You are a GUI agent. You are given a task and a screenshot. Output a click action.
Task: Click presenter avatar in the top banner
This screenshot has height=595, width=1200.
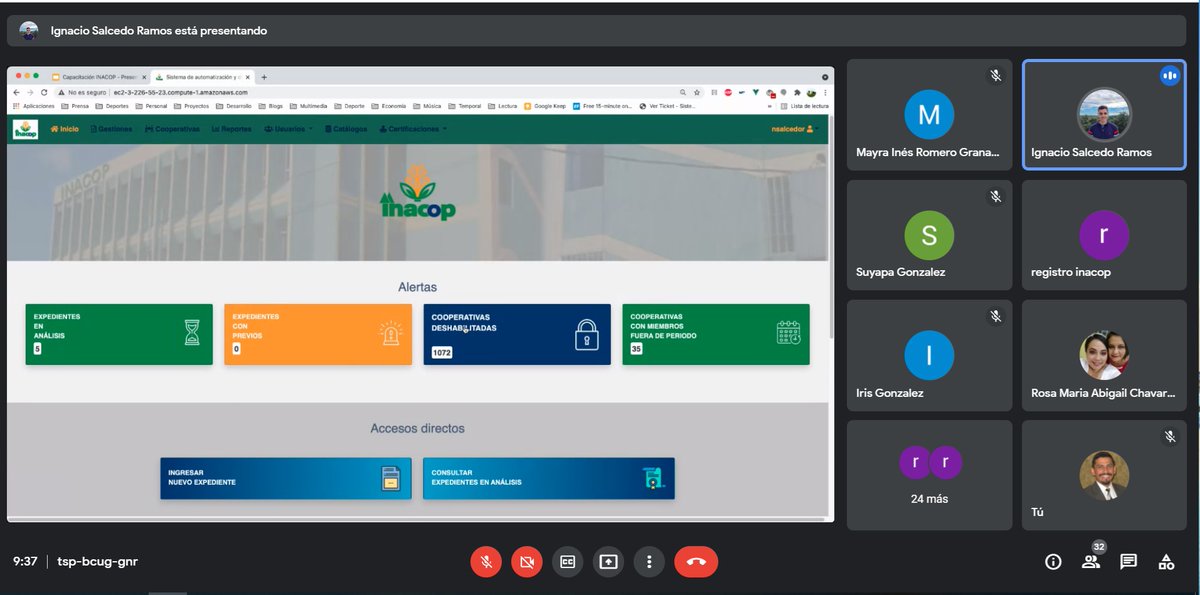29,31
